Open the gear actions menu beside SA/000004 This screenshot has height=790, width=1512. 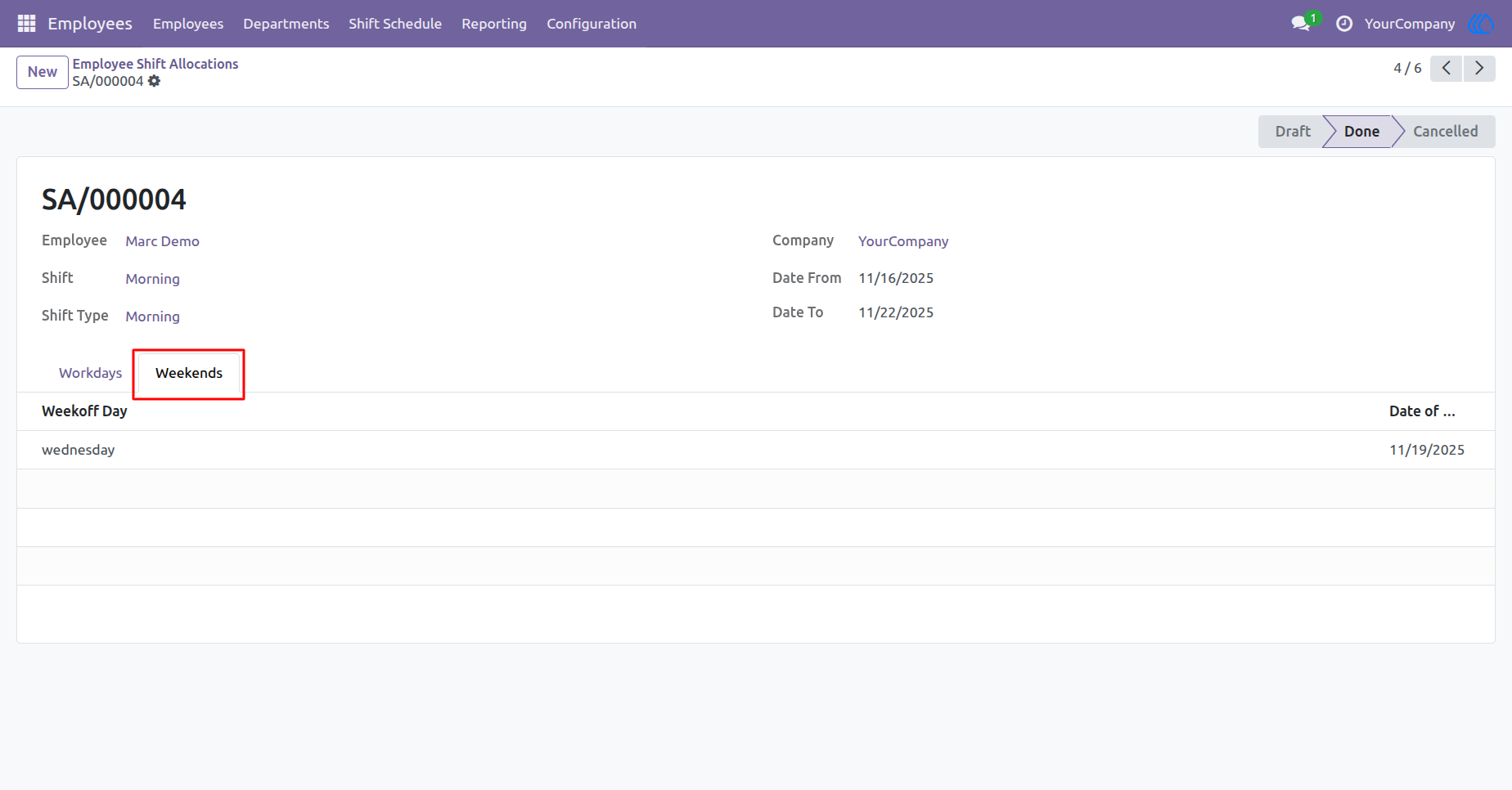tap(155, 81)
